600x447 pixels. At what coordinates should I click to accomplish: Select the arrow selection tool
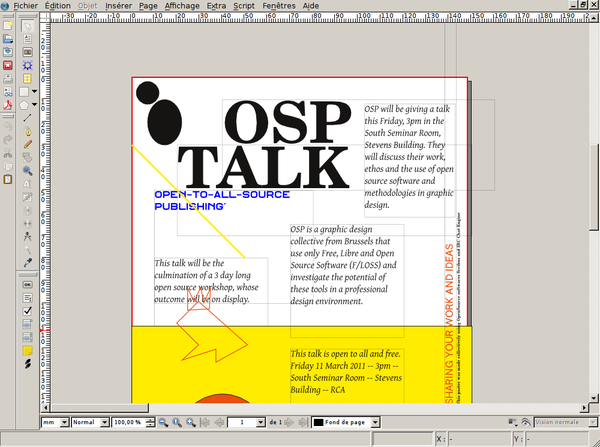point(27,26)
